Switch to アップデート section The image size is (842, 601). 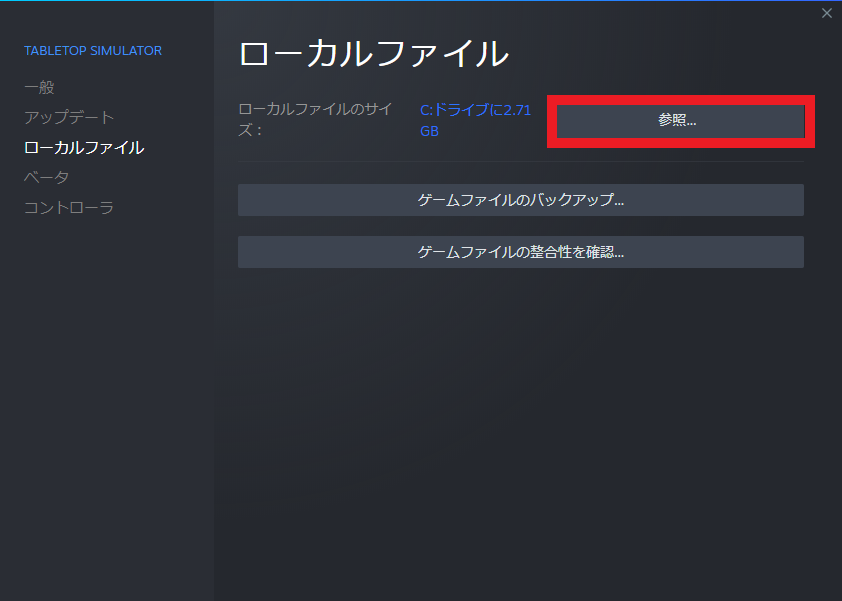(x=69, y=117)
